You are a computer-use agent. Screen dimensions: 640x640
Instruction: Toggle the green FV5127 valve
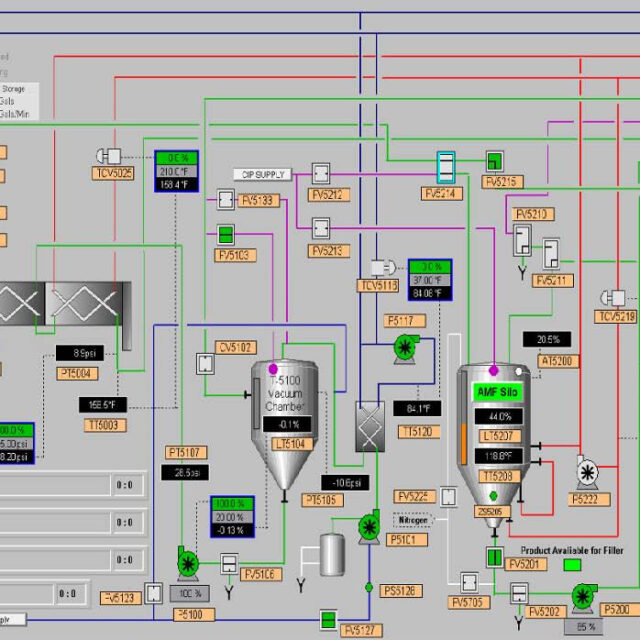327,622
